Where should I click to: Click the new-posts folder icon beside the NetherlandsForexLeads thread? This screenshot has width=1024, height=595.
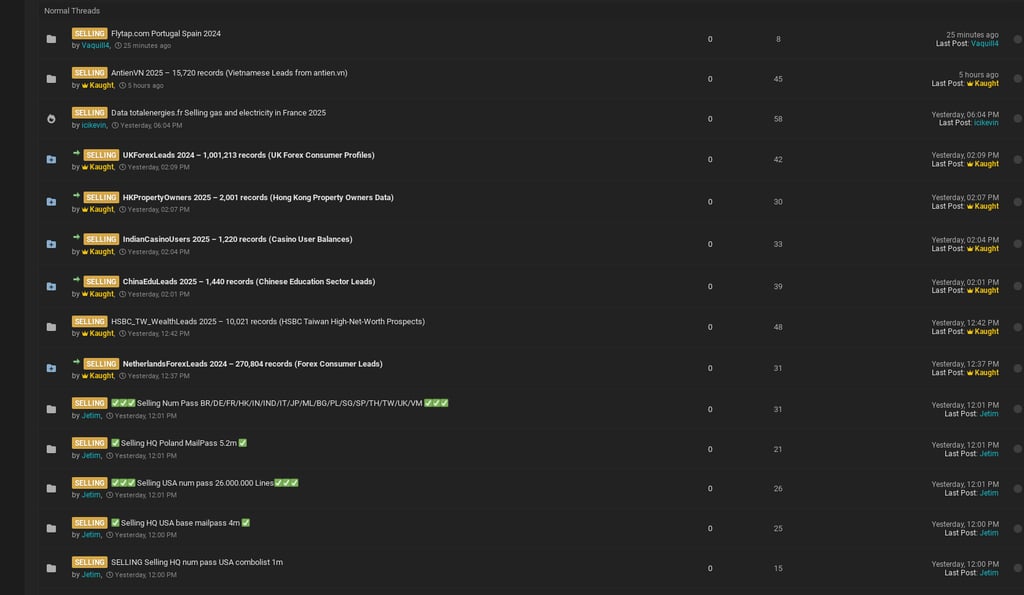coord(51,368)
